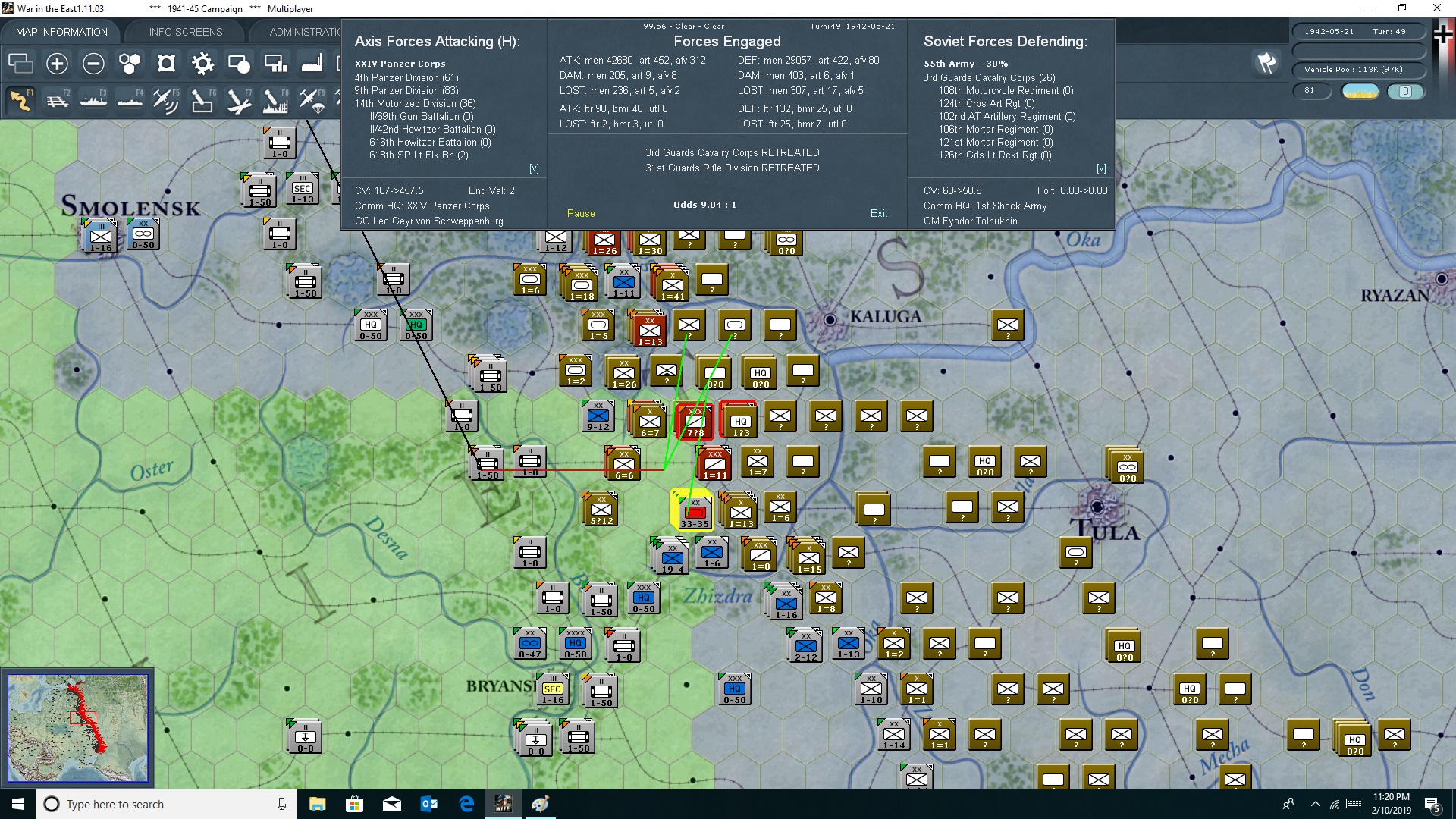Toggle the F1 move mode button
Screen dimensions: 1456x819
pyautogui.click(x=20, y=101)
